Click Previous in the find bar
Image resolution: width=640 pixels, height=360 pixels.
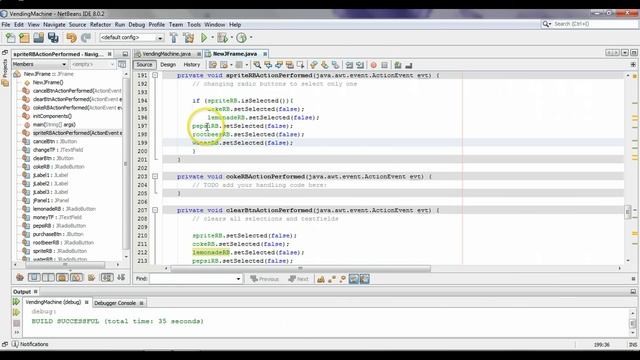pos(264,279)
